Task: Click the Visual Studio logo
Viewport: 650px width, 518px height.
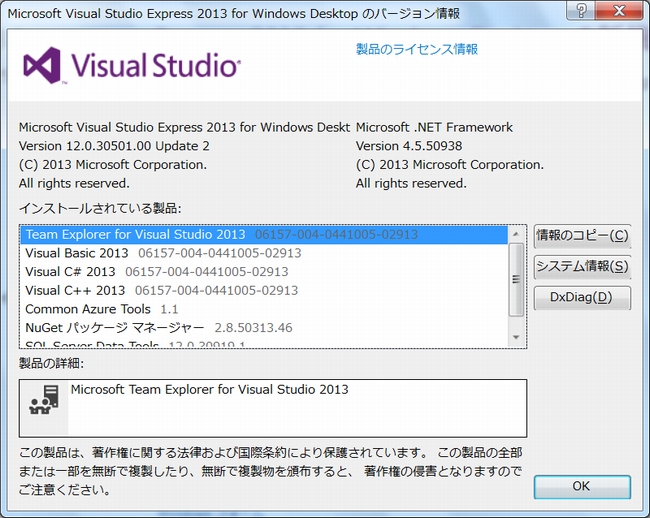Action: pyautogui.click(x=132, y=65)
